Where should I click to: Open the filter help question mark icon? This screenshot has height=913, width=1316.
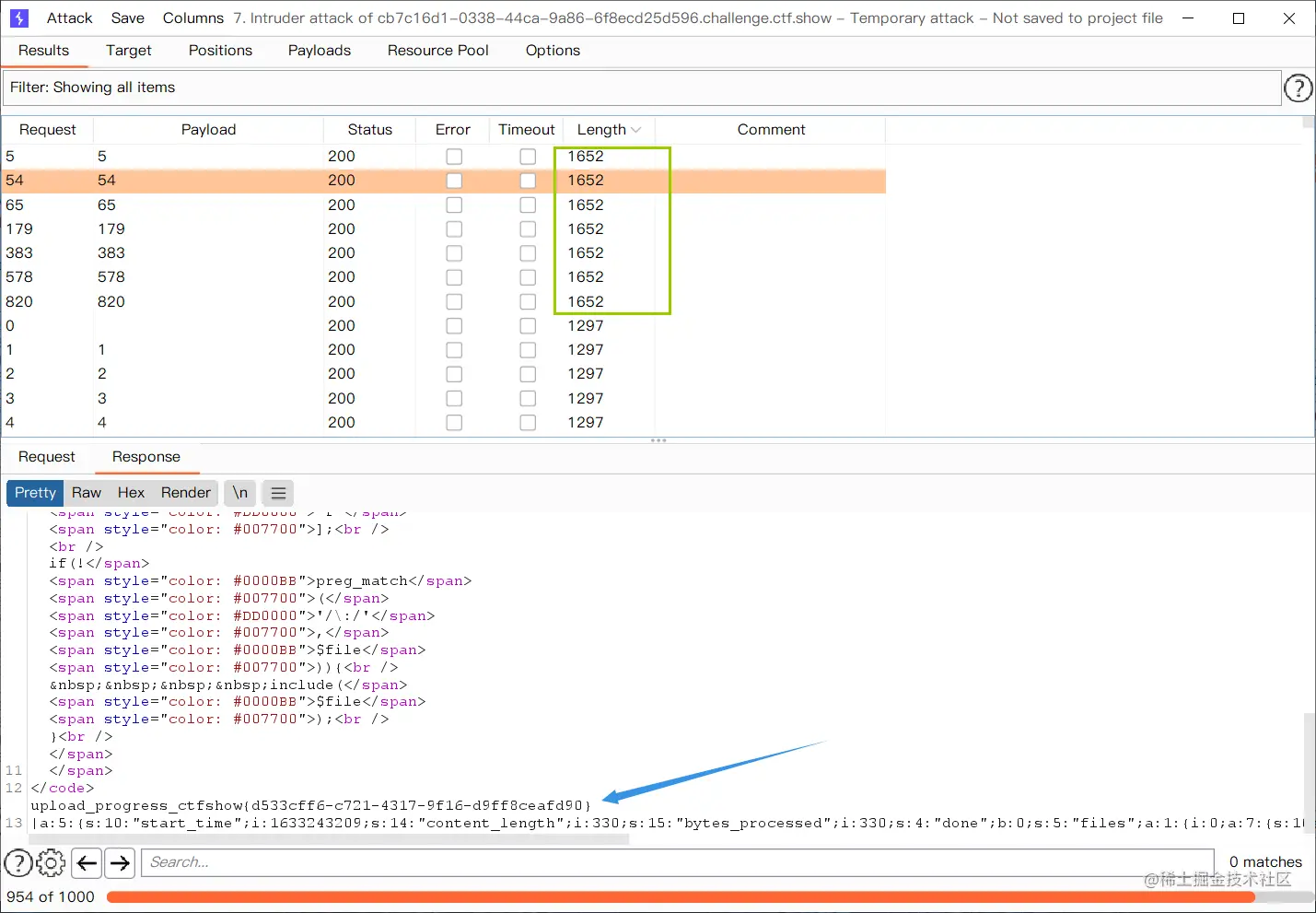point(1298,88)
